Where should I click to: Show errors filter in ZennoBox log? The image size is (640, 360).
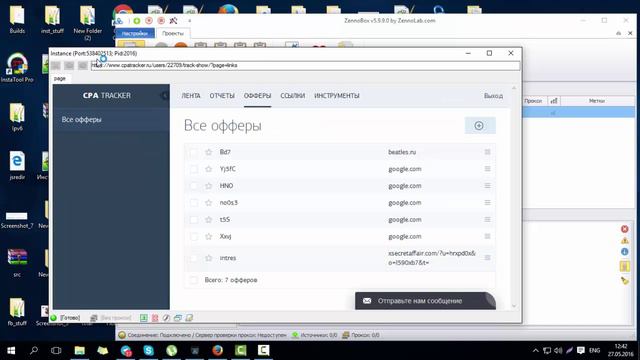tap(624, 229)
